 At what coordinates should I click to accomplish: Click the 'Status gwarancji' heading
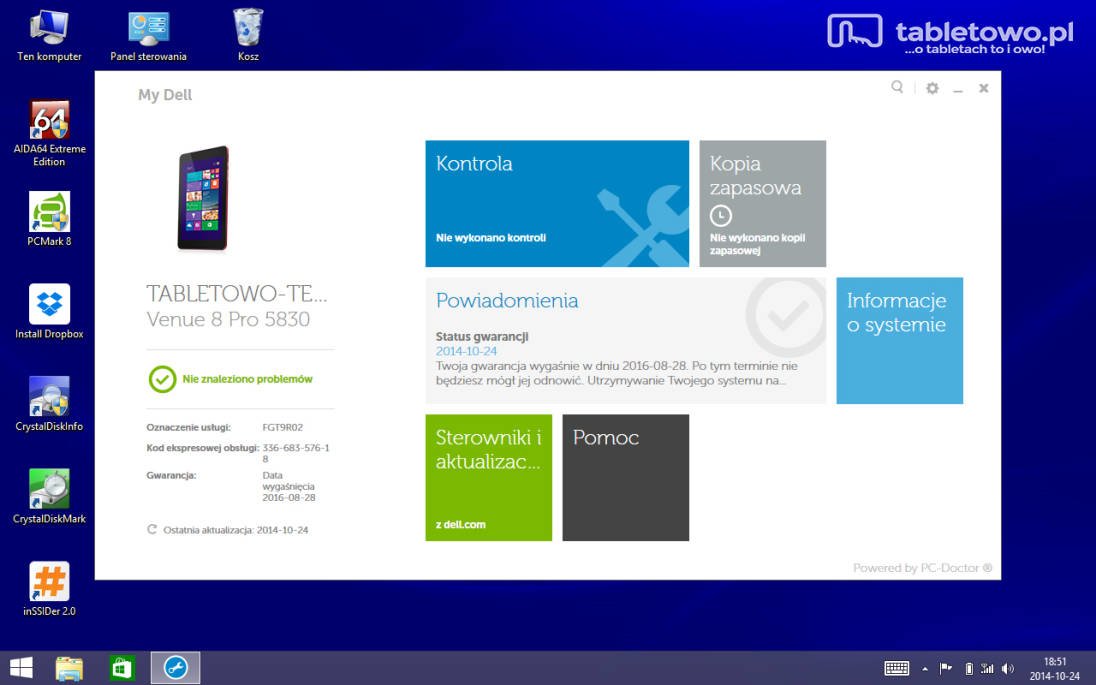point(482,336)
